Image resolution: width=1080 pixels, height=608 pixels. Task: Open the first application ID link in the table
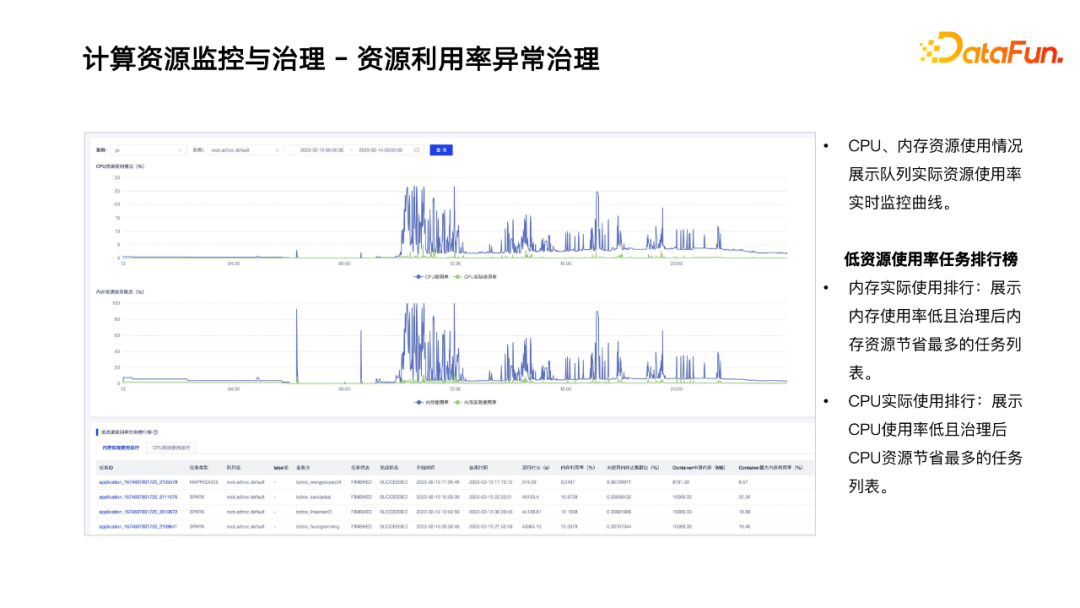pos(138,480)
